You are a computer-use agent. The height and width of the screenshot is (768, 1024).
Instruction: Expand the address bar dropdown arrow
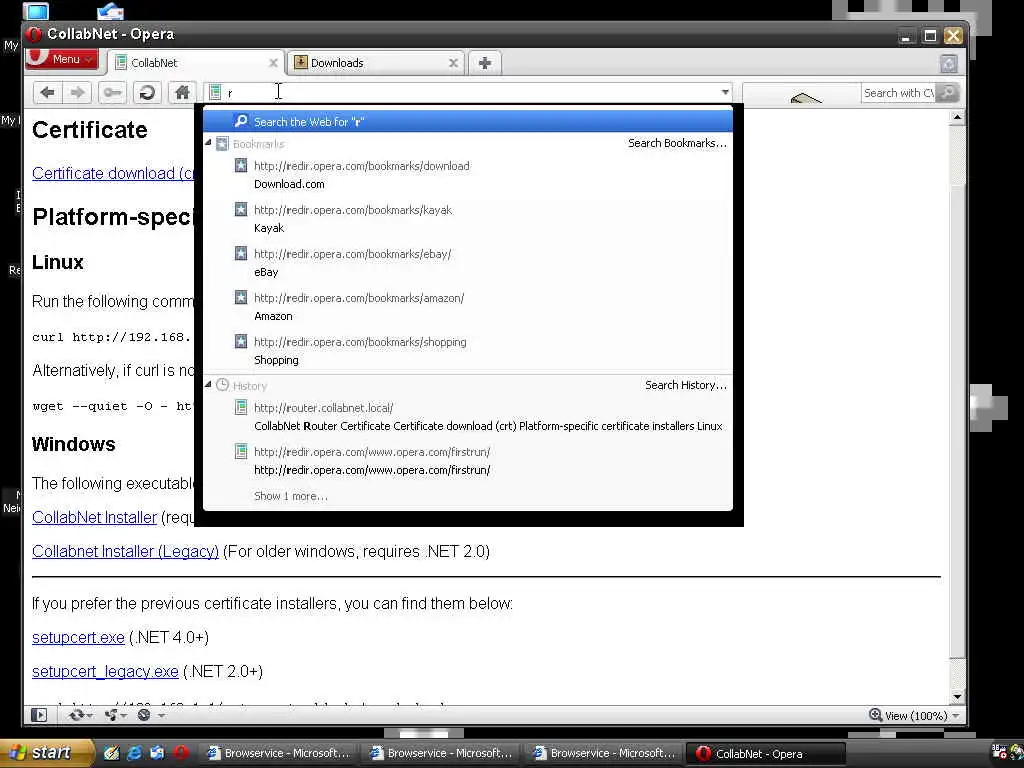click(x=725, y=93)
